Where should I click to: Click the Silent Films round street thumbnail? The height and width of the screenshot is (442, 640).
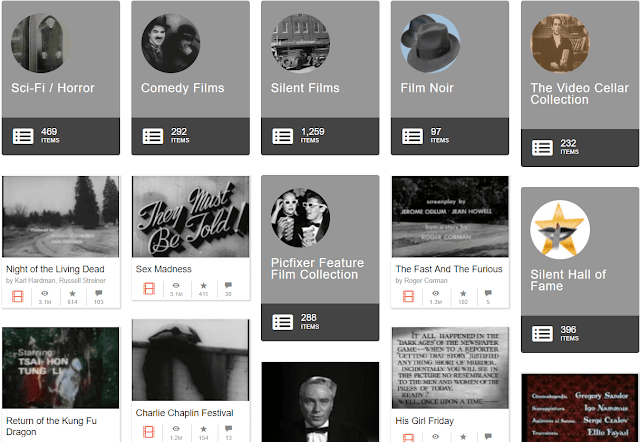(300, 43)
